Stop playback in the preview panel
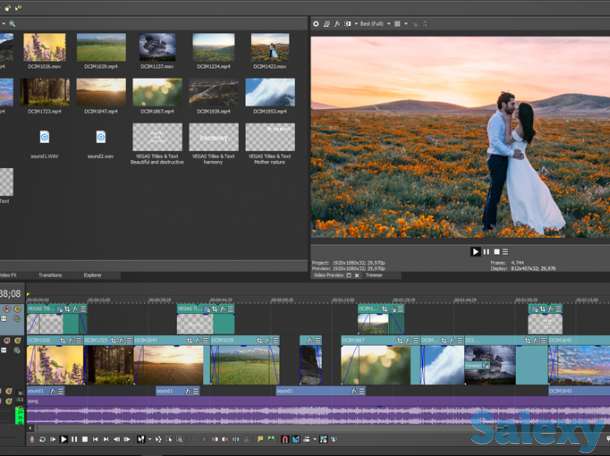The width and height of the screenshot is (610, 456). pos(496,252)
